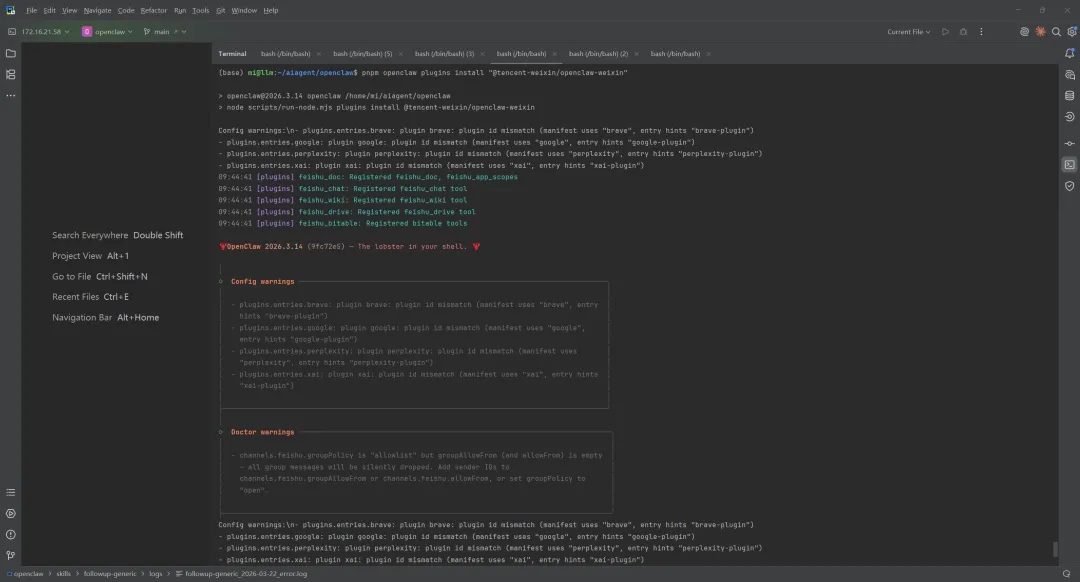Open the security shield tool window icon
1080x582 pixels.
point(1069,186)
